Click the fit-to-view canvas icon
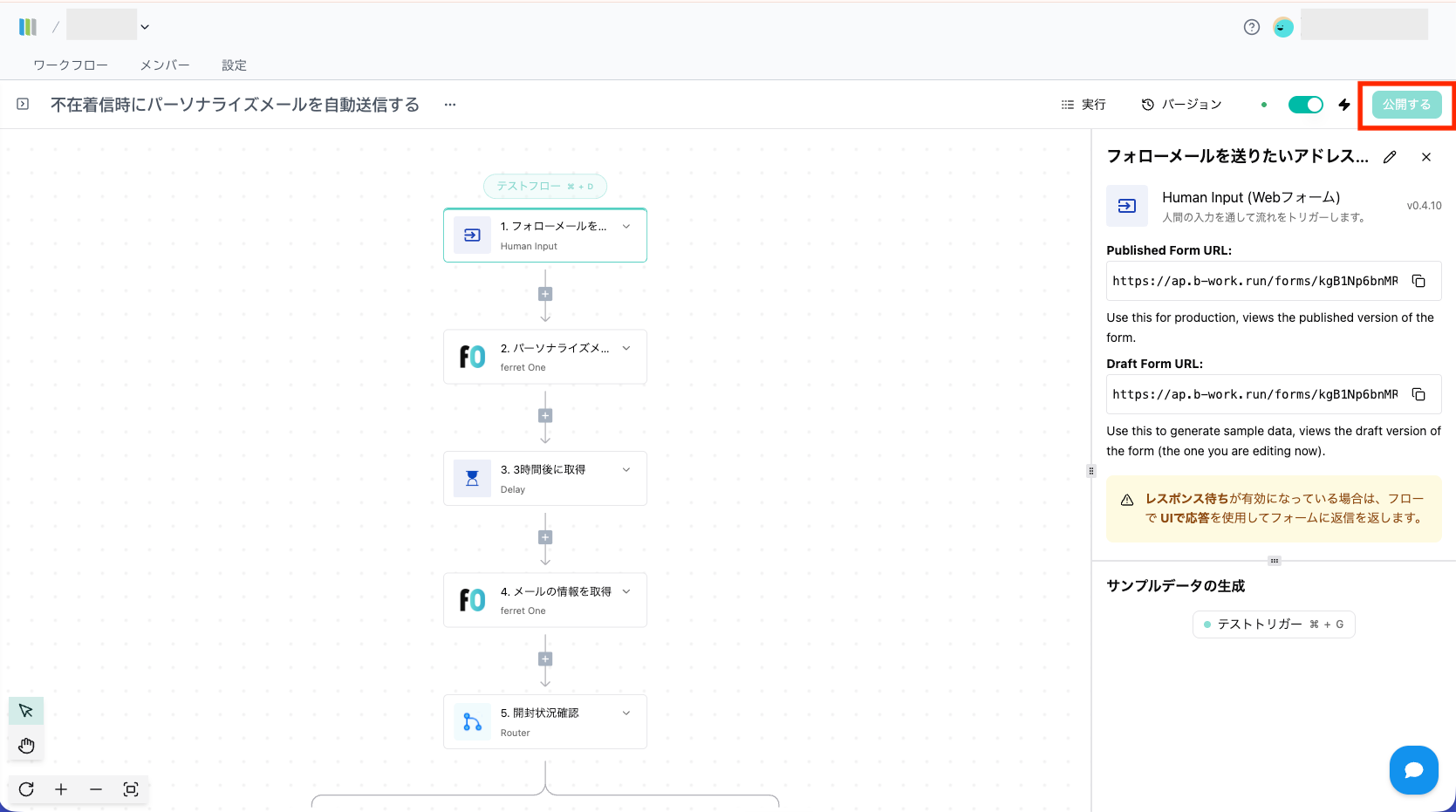 pos(131,789)
